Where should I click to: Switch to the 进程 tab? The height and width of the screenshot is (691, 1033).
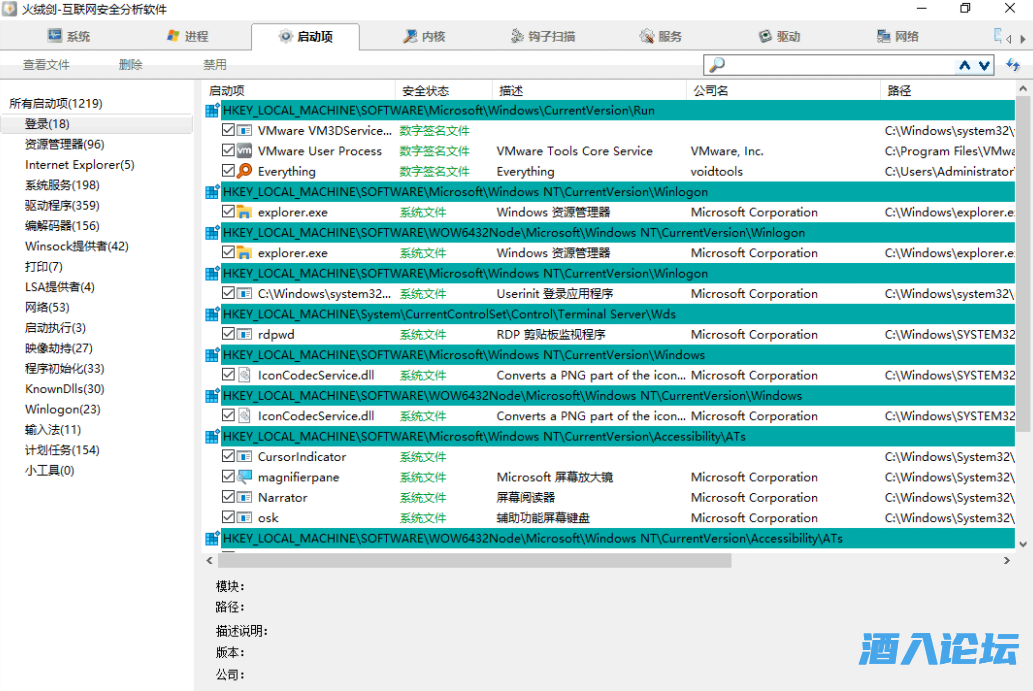(x=186, y=36)
